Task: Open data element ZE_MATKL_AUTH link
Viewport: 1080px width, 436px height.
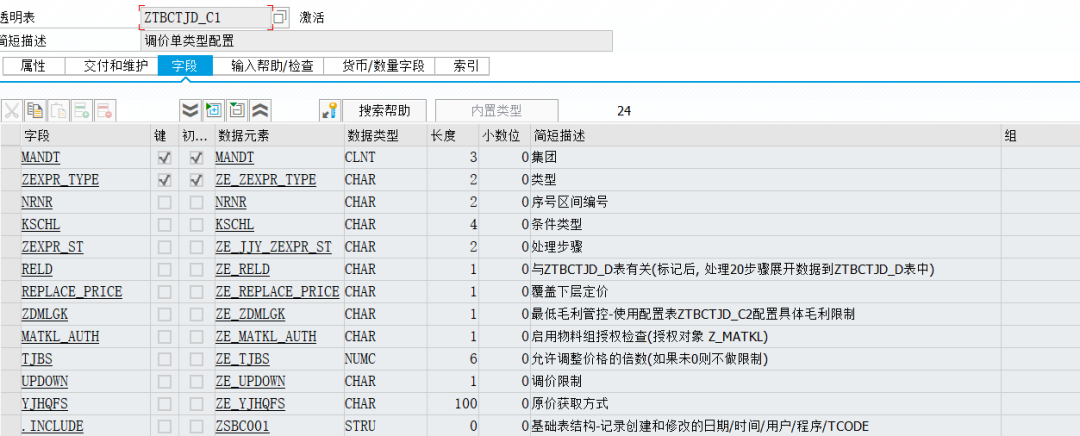Action: click(266, 337)
